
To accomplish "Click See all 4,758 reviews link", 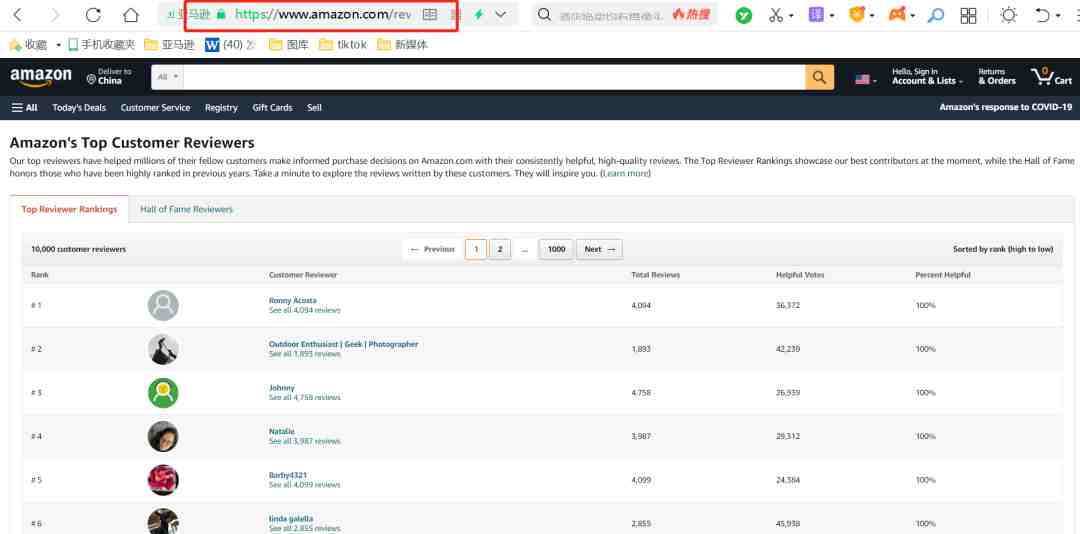I will click(304, 398).
